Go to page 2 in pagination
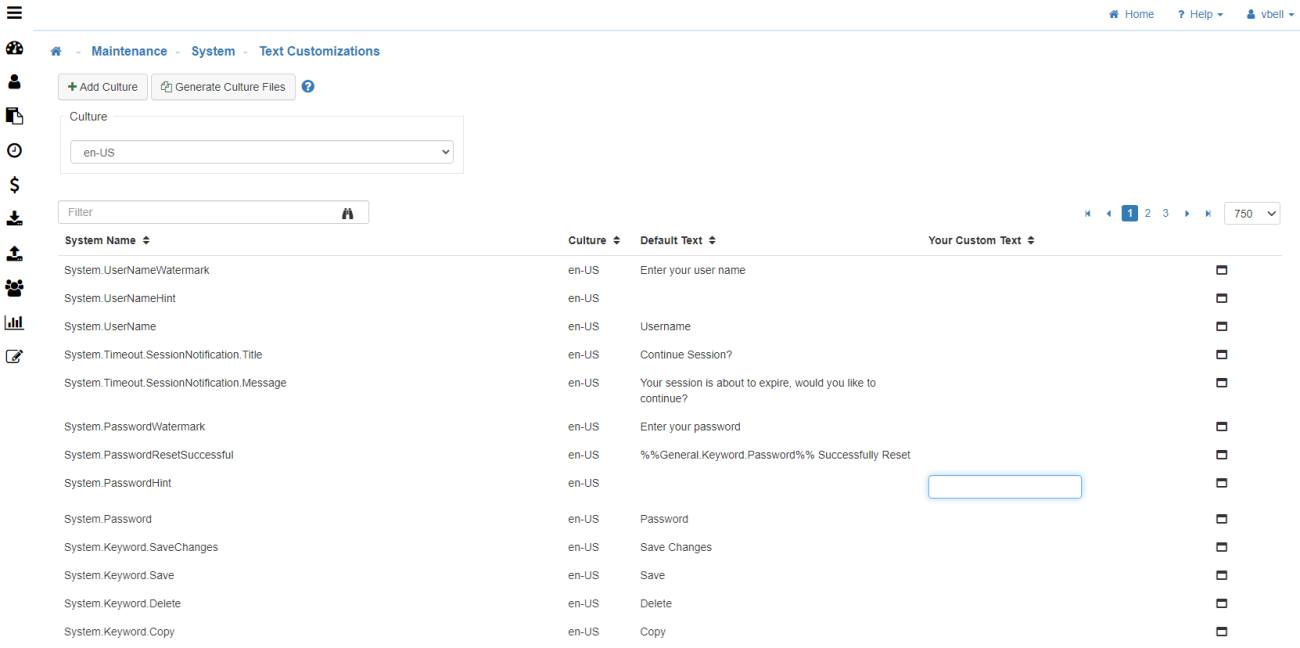Screen dimensions: 1300x648 pos(1147,214)
